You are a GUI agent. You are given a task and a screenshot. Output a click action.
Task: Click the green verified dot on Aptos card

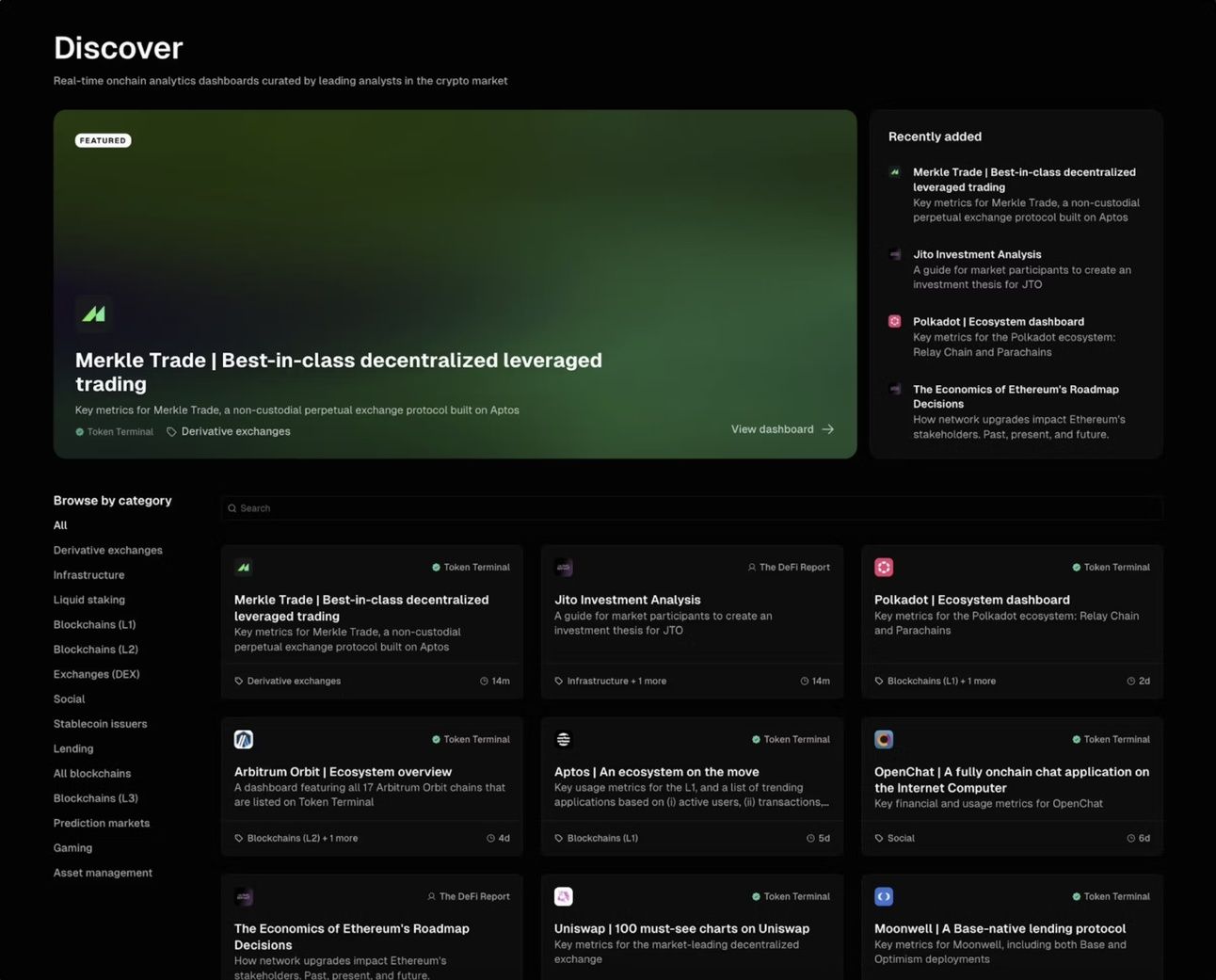756,740
